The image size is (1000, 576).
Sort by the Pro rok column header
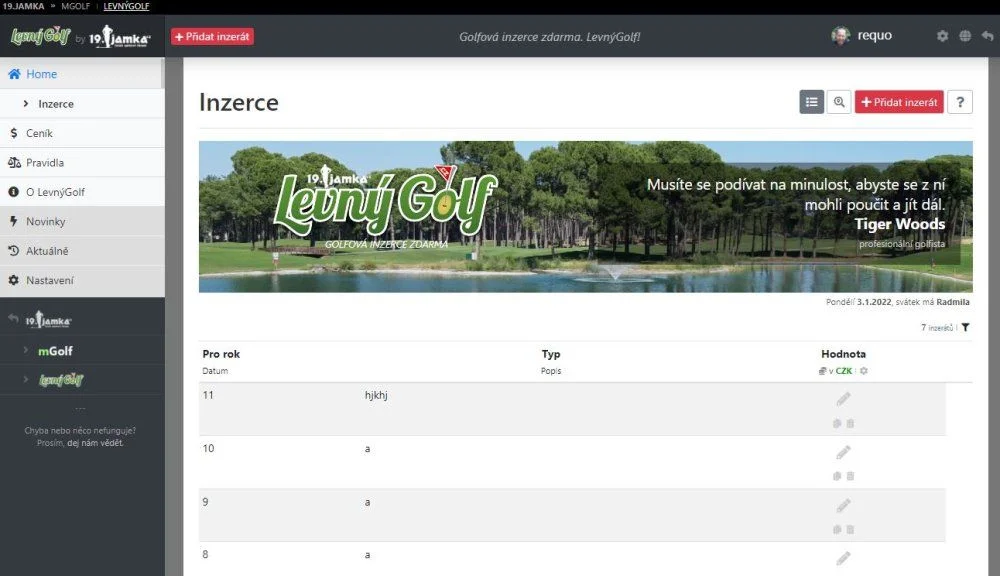(x=221, y=354)
